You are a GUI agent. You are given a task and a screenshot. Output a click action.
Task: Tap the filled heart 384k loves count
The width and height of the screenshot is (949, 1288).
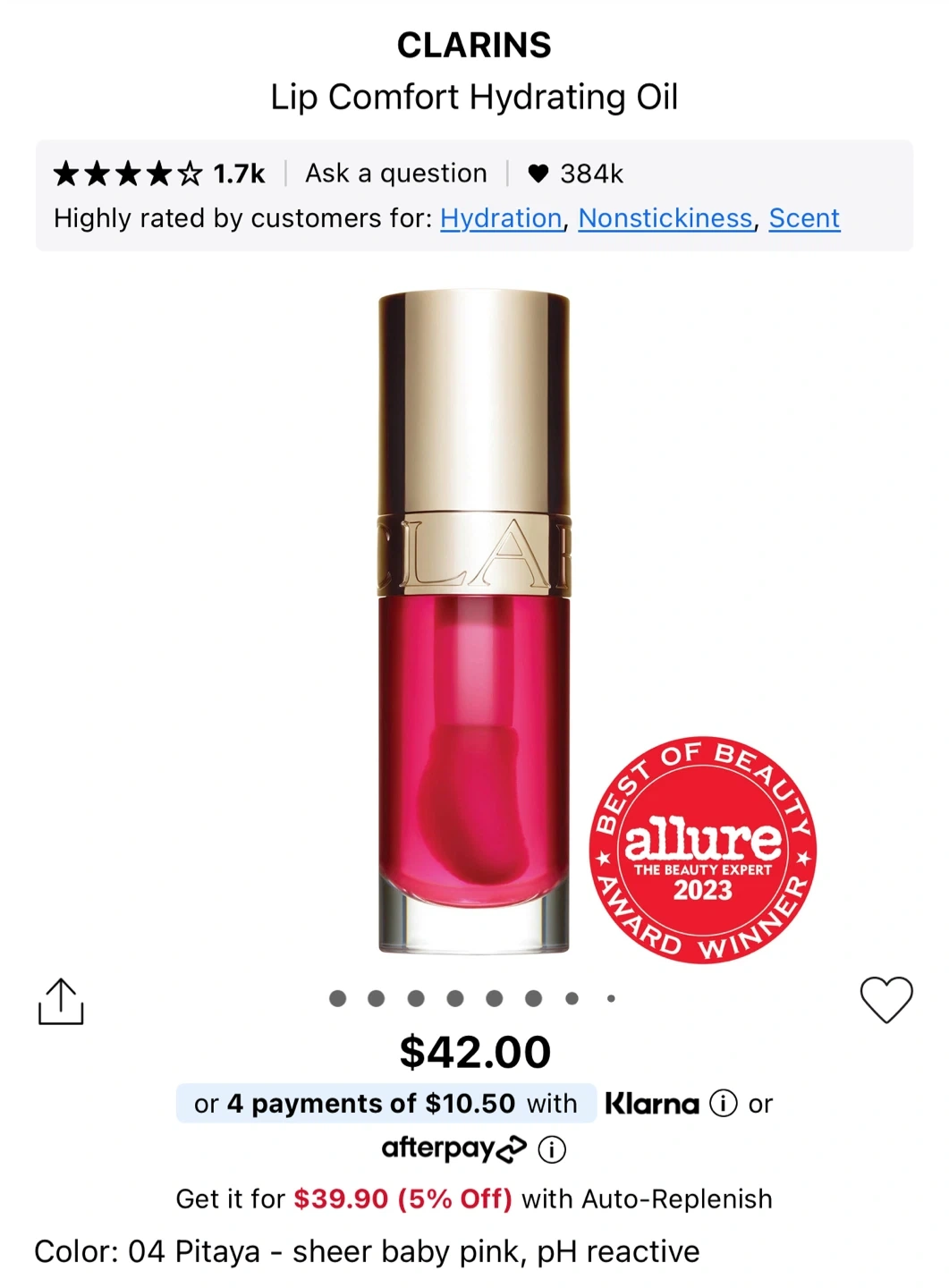[575, 174]
